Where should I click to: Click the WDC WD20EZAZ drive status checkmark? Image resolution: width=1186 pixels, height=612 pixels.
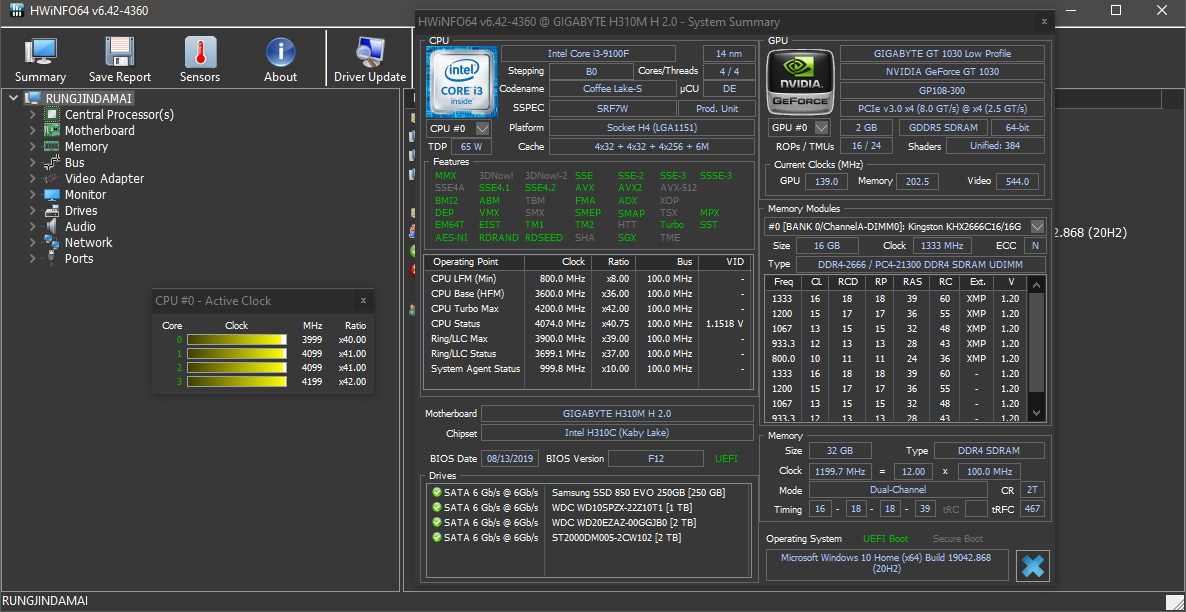pyautogui.click(x=436, y=522)
